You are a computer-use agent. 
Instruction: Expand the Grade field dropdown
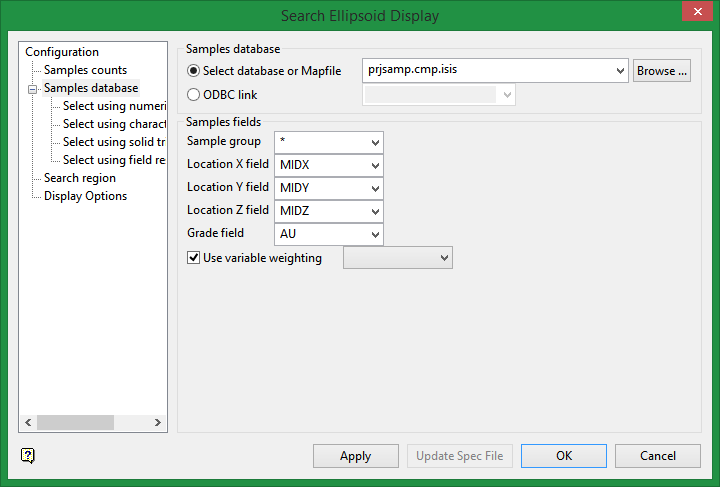[x=374, y=234]
